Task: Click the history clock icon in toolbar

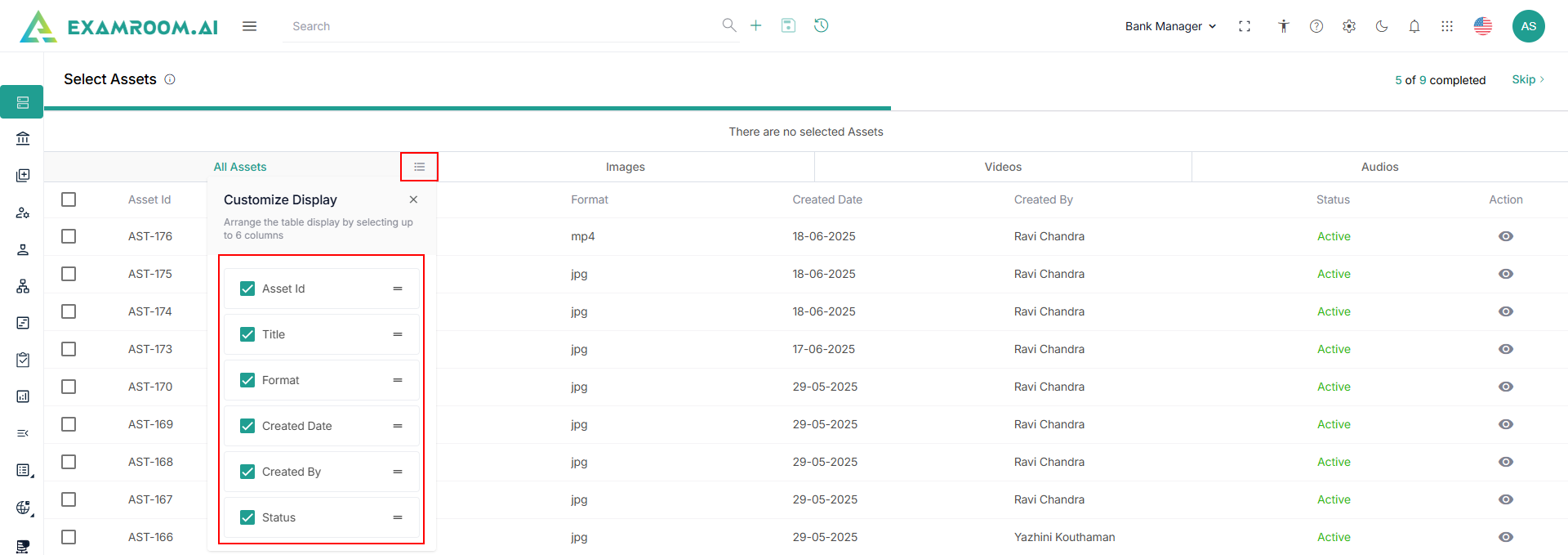Action: [821, 25]
